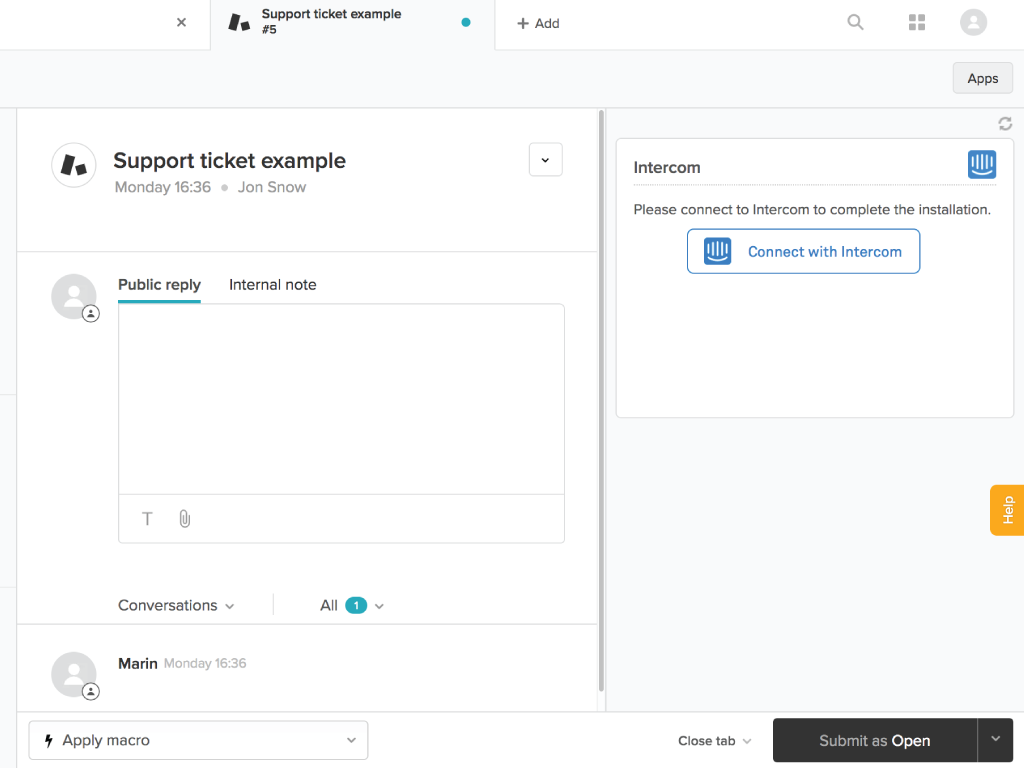Toggle the Apps panel button
Screen dimensions: 1024x768
point(982,78)
